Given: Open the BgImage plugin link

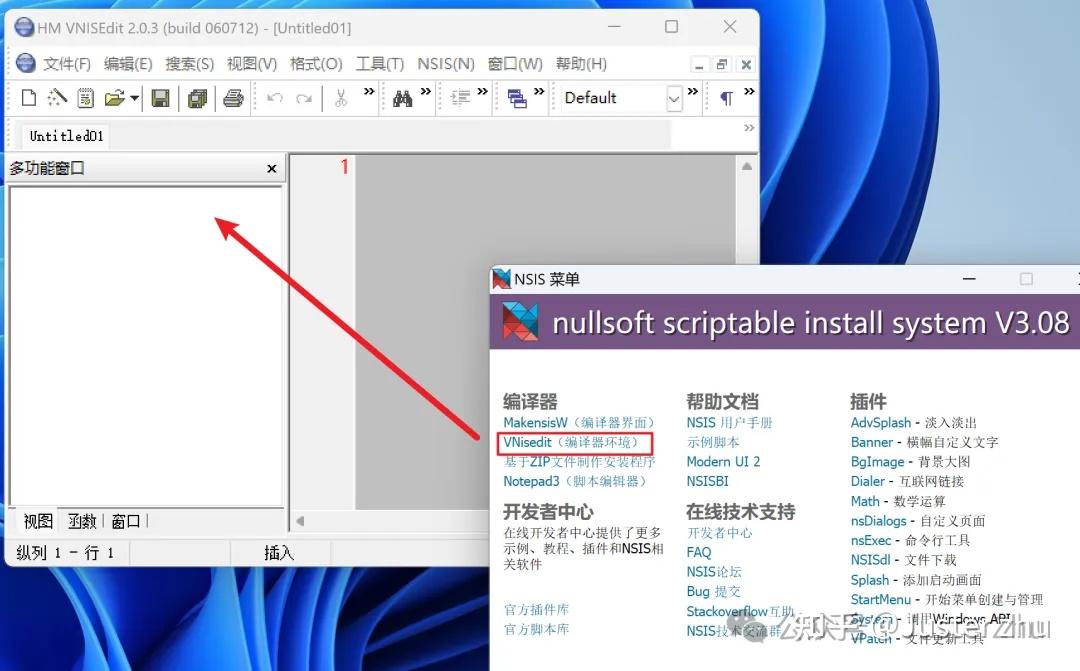Looking at the screenshot, I should [x=878, y=462].
